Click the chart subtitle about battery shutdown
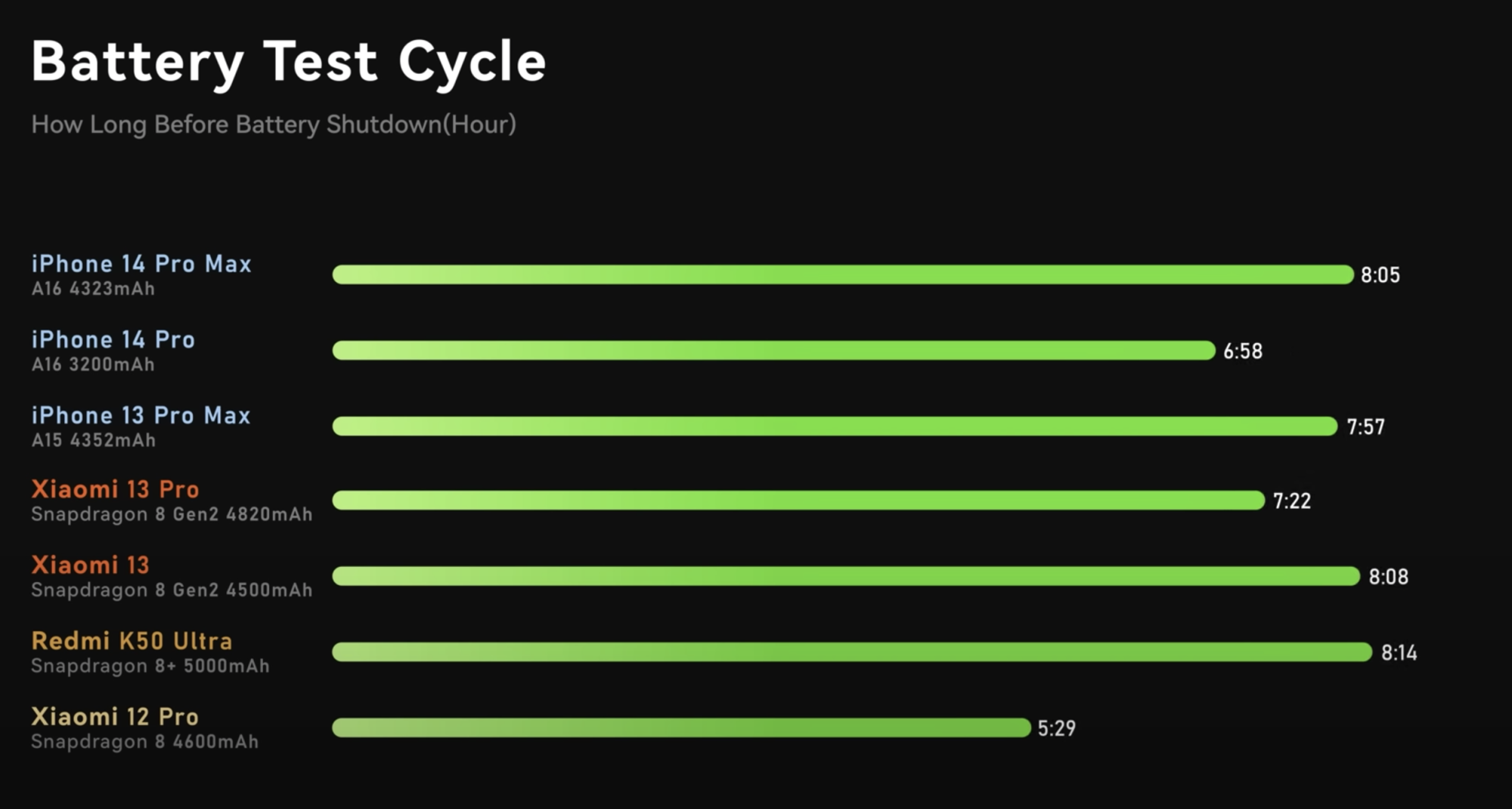This screenshot has width=1512, height=809. coord(274,125)
